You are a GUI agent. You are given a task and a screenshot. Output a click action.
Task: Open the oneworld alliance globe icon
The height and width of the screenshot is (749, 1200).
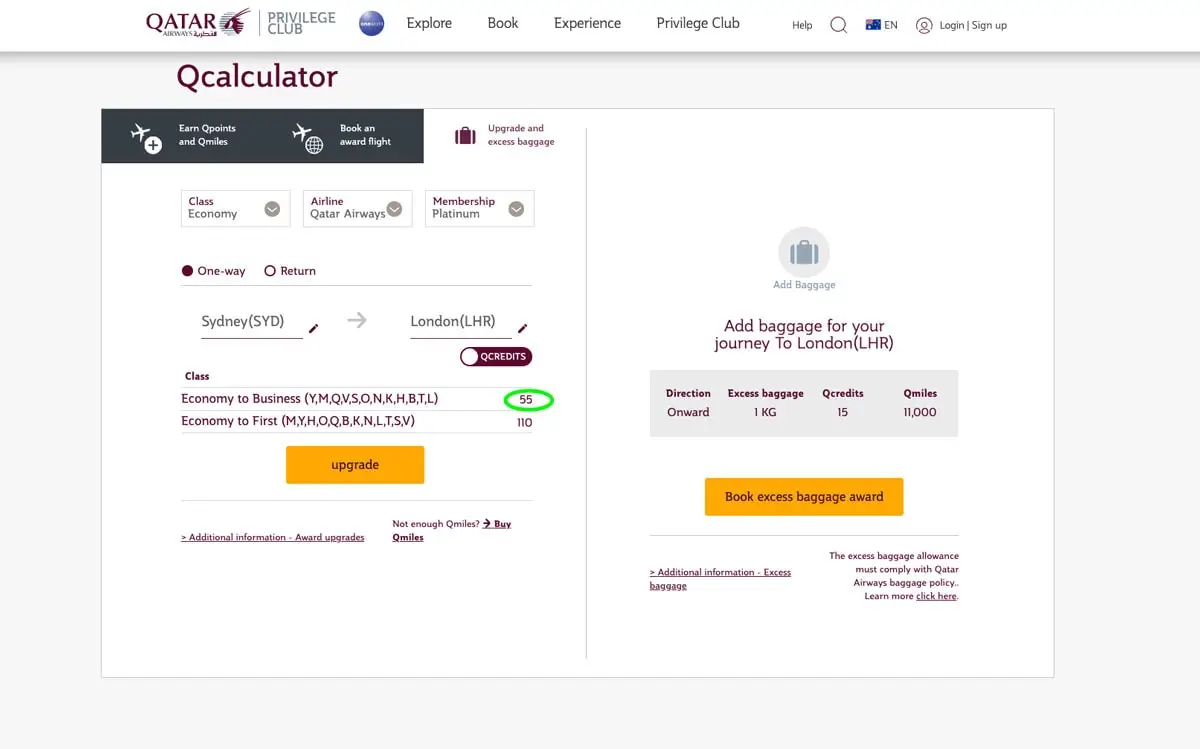[x=371, y=24]
